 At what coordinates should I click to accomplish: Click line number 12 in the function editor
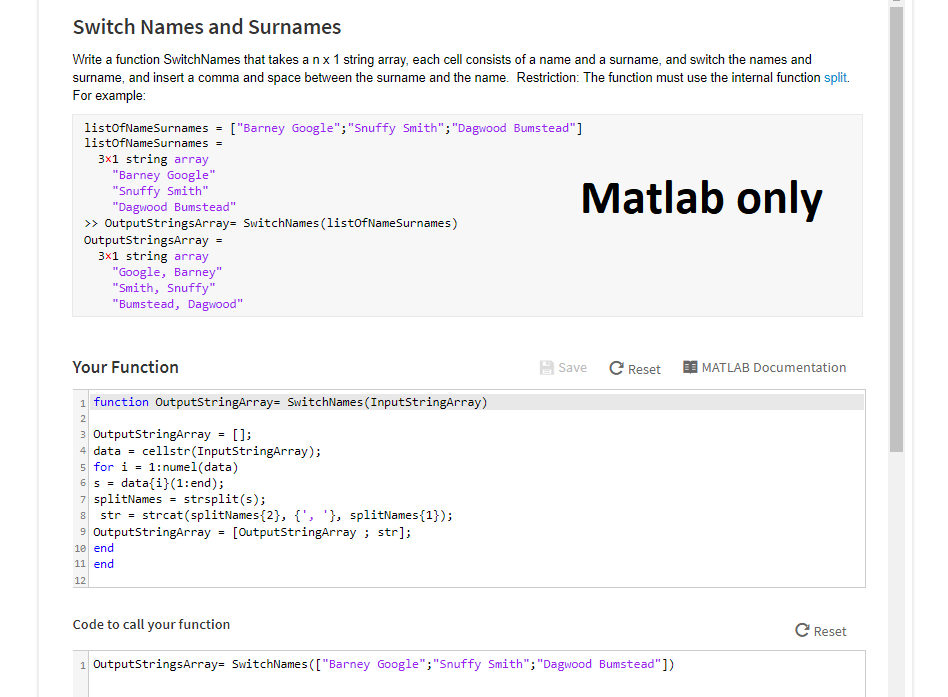(81, 579)
